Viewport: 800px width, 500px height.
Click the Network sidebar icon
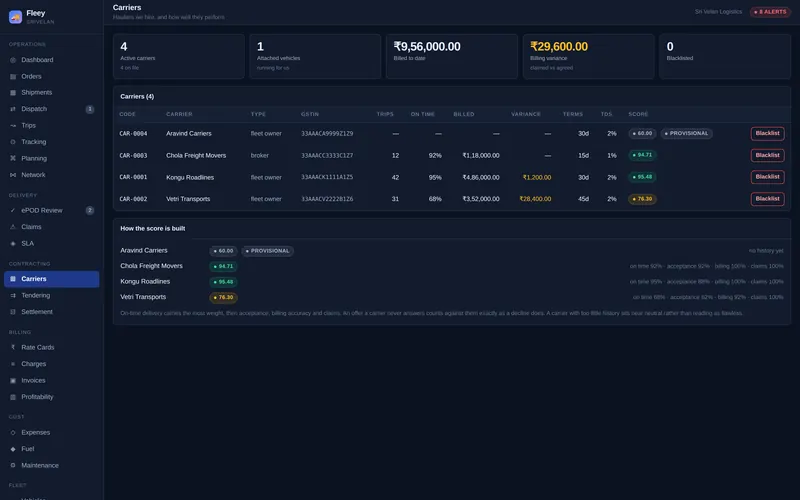pos(13,175)
